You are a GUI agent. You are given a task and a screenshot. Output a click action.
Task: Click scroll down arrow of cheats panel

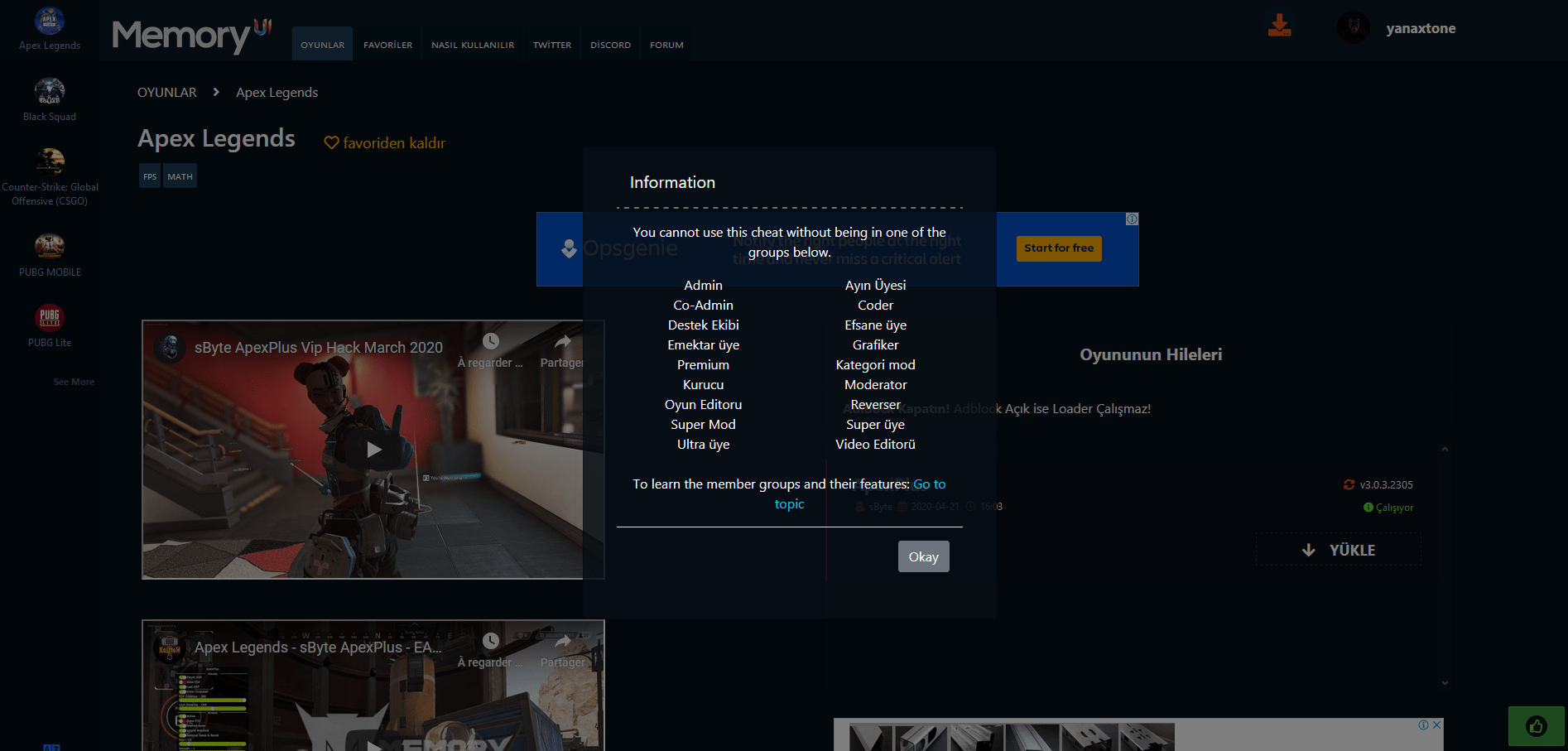click(1445, 683)
